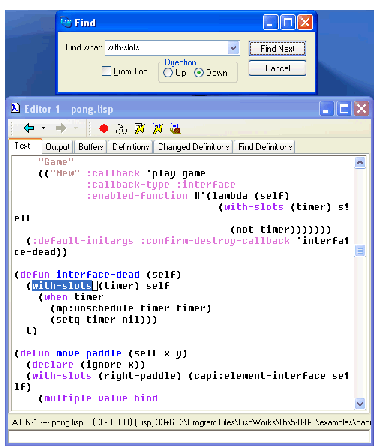Click the editor's vertical scrollbar down arrow
This screenshot has height=448, width=385.
click(360, 404)
